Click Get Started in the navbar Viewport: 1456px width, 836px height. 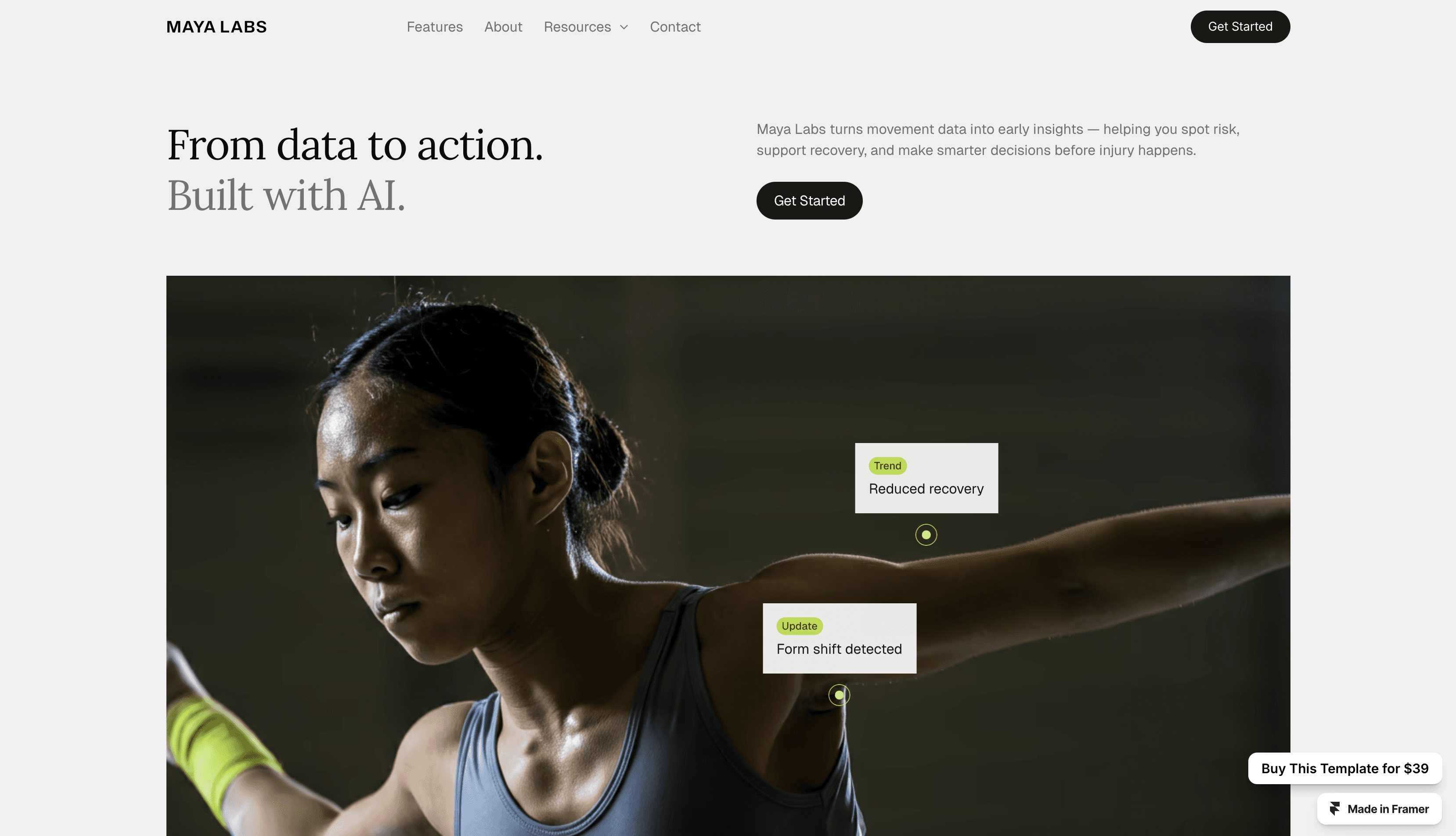(1240, 26)
